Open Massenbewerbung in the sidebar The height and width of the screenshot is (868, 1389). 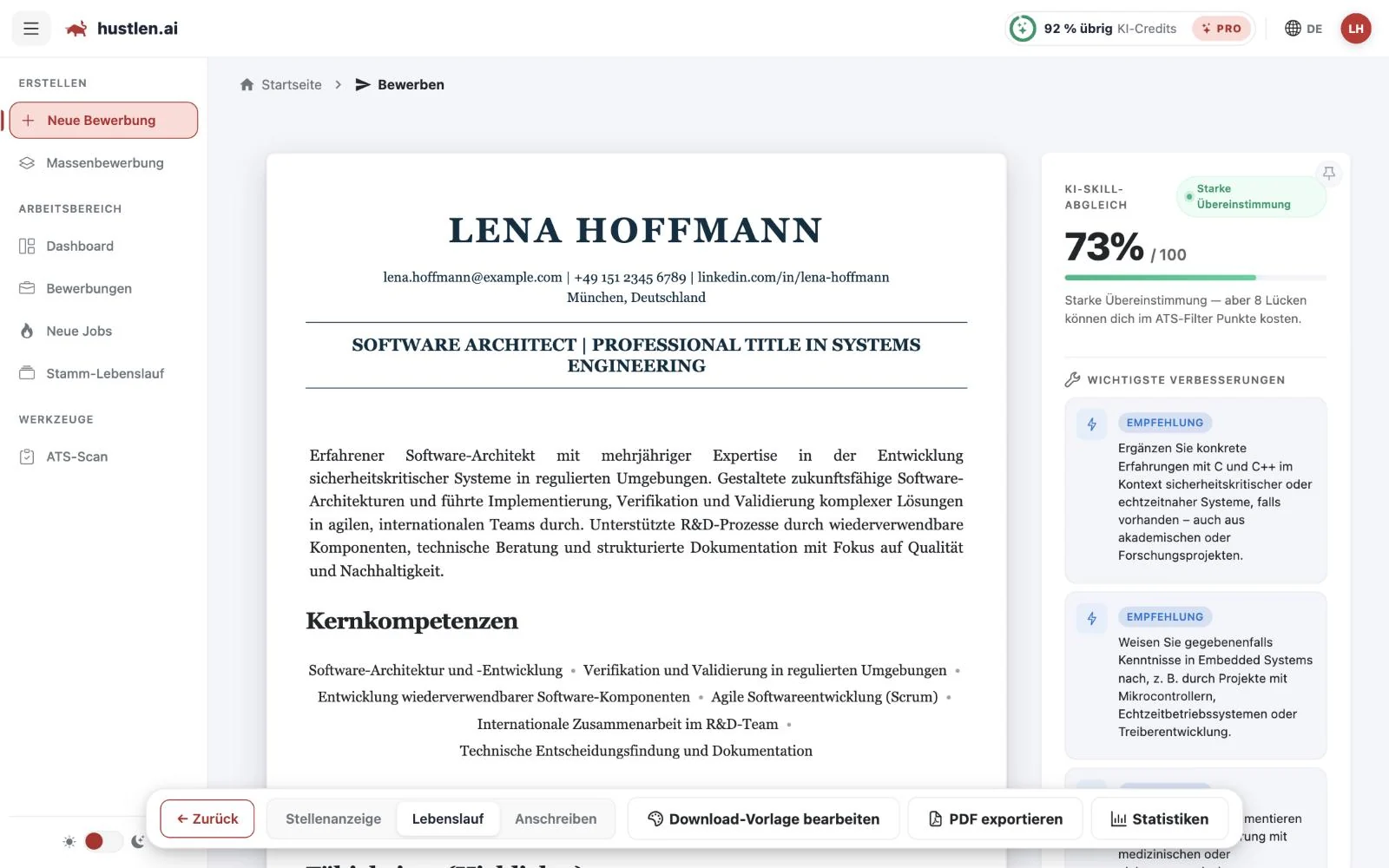103,162
